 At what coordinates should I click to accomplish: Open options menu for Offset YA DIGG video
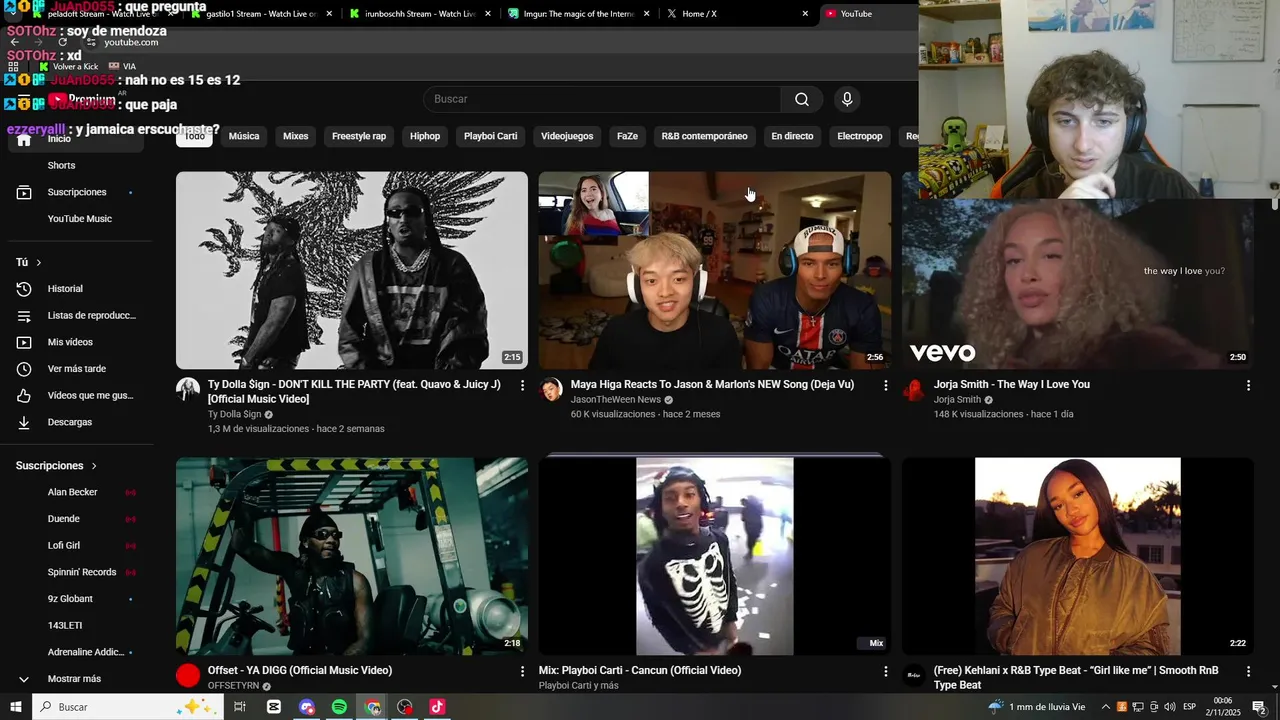click(522, 671)
